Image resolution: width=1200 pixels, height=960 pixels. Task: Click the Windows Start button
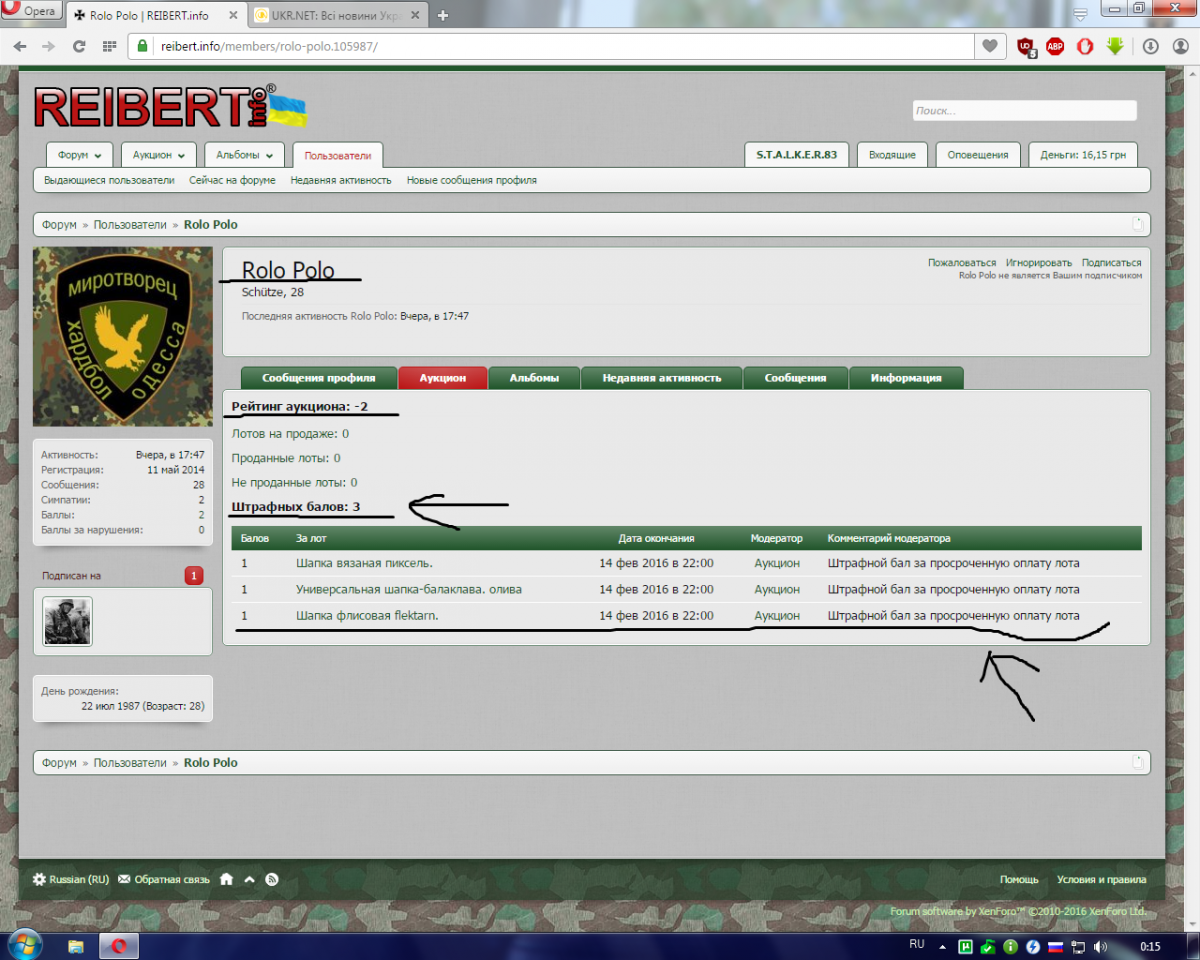point(24,944)
